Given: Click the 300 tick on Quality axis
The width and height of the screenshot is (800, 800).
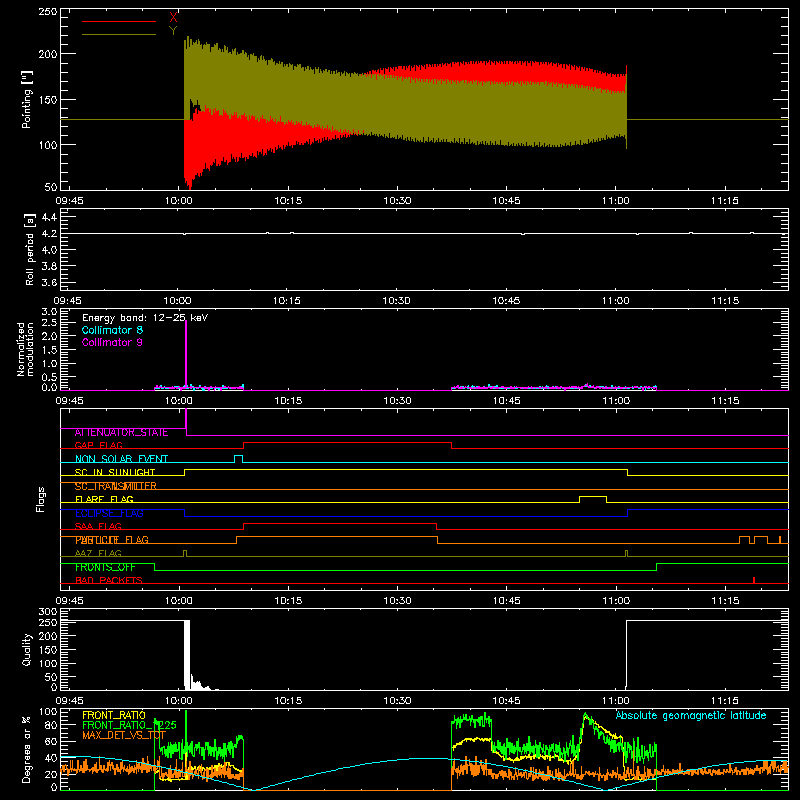Looking at the screenshot, I should click(x=48, y=612).
